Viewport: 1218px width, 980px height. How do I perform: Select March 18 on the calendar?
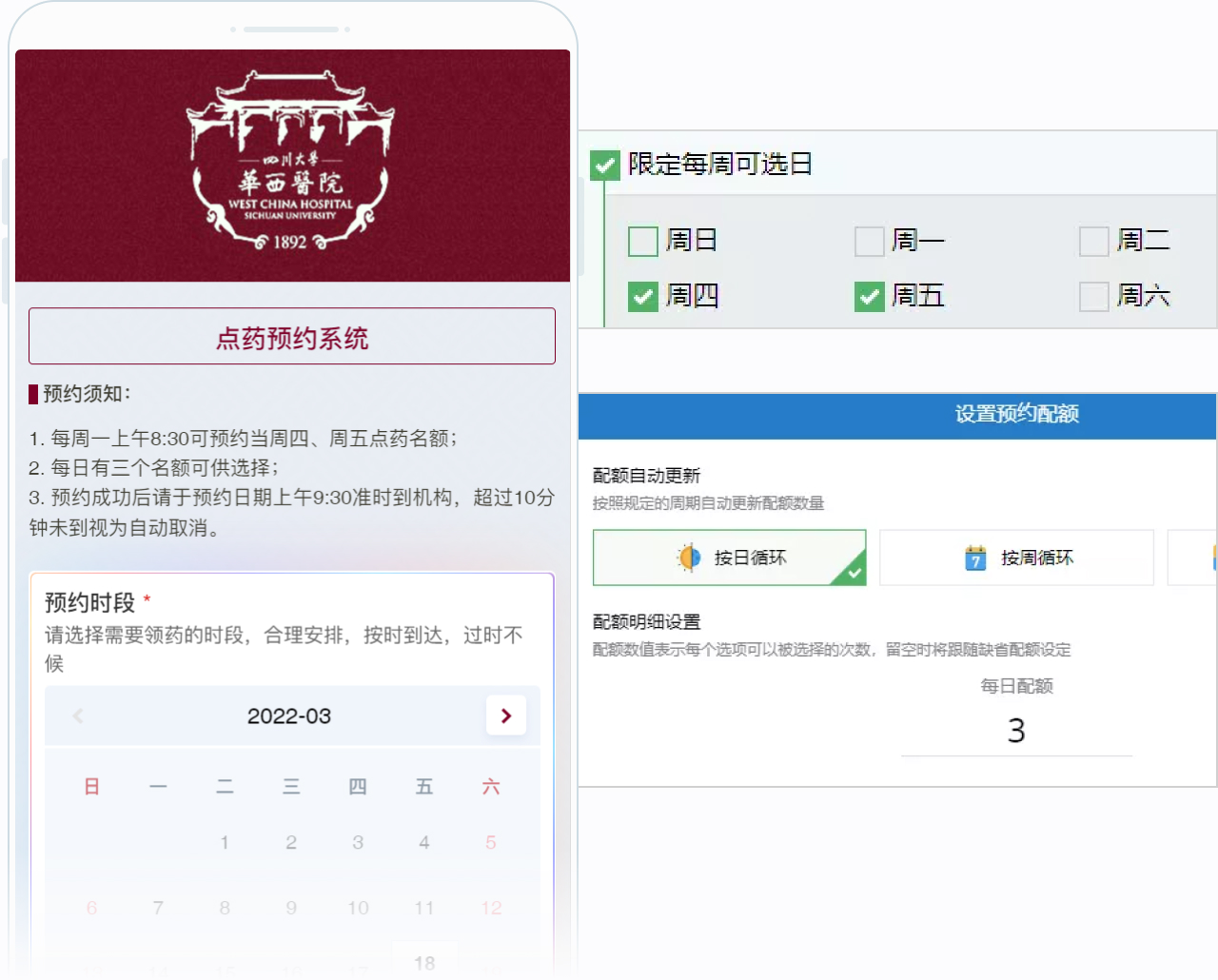(424, 963)
